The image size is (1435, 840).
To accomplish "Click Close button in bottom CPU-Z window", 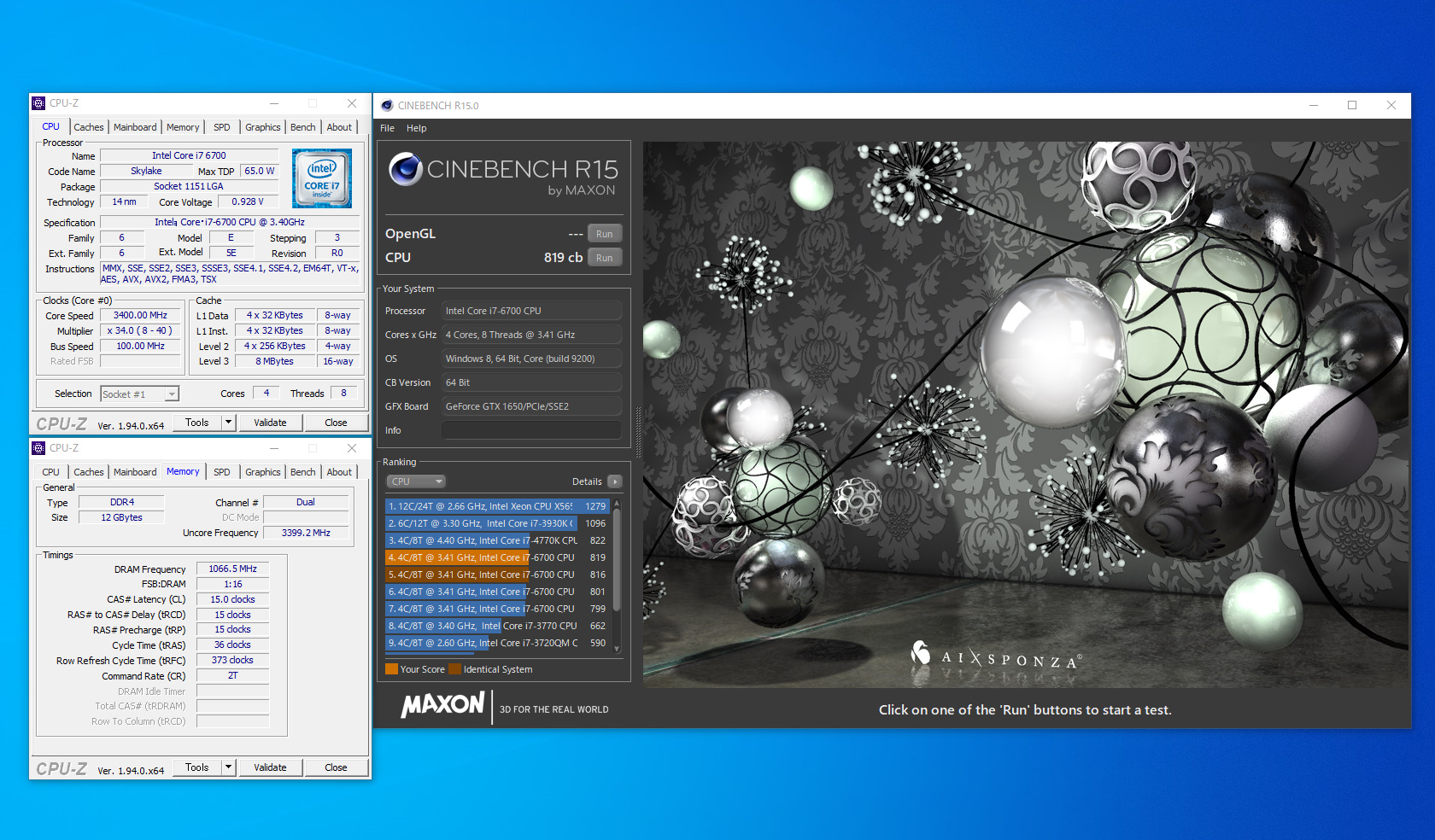I will tap(336, 767).
